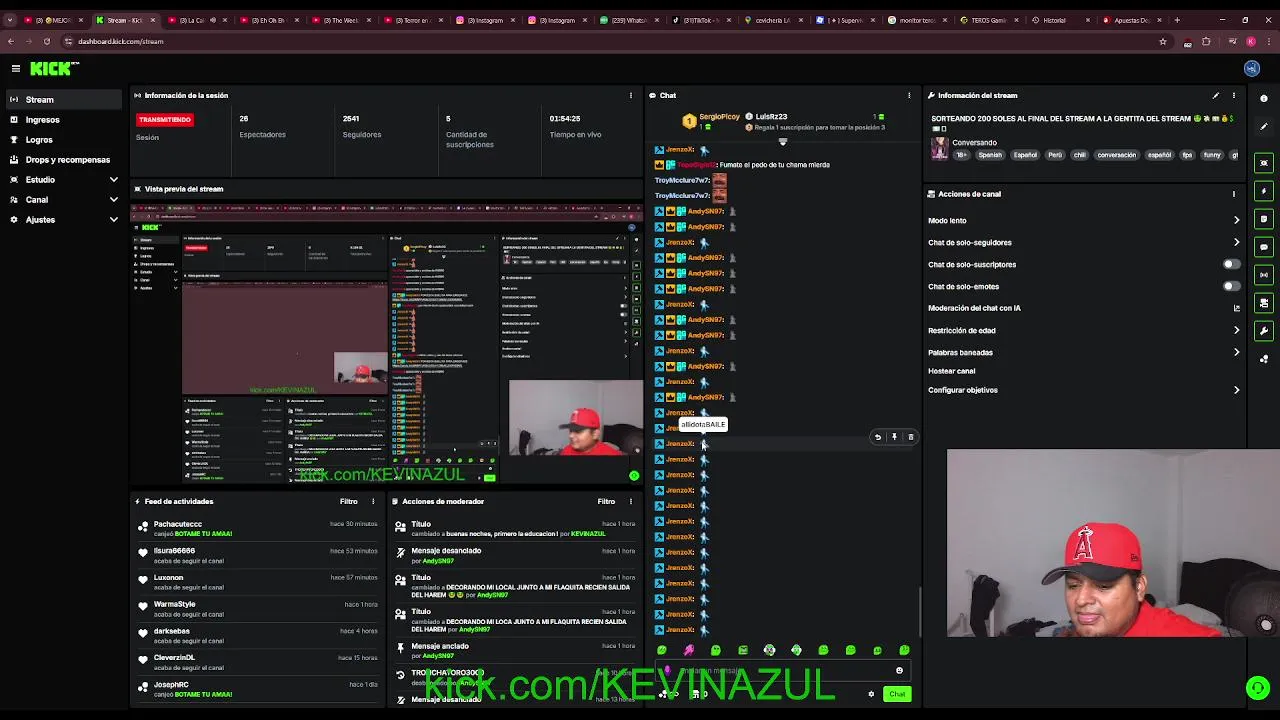Open Restricción de edad options arrow
The width and height of the screenshot is (1280, 720).
(x=1236, y=330)
